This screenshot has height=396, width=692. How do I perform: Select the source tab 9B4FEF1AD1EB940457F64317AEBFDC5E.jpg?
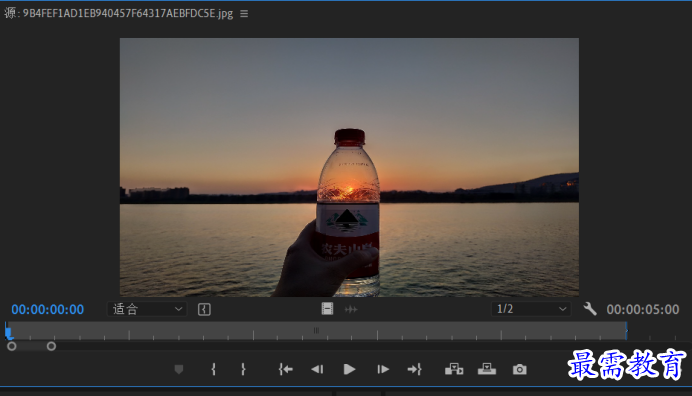[x=119, y=13]
